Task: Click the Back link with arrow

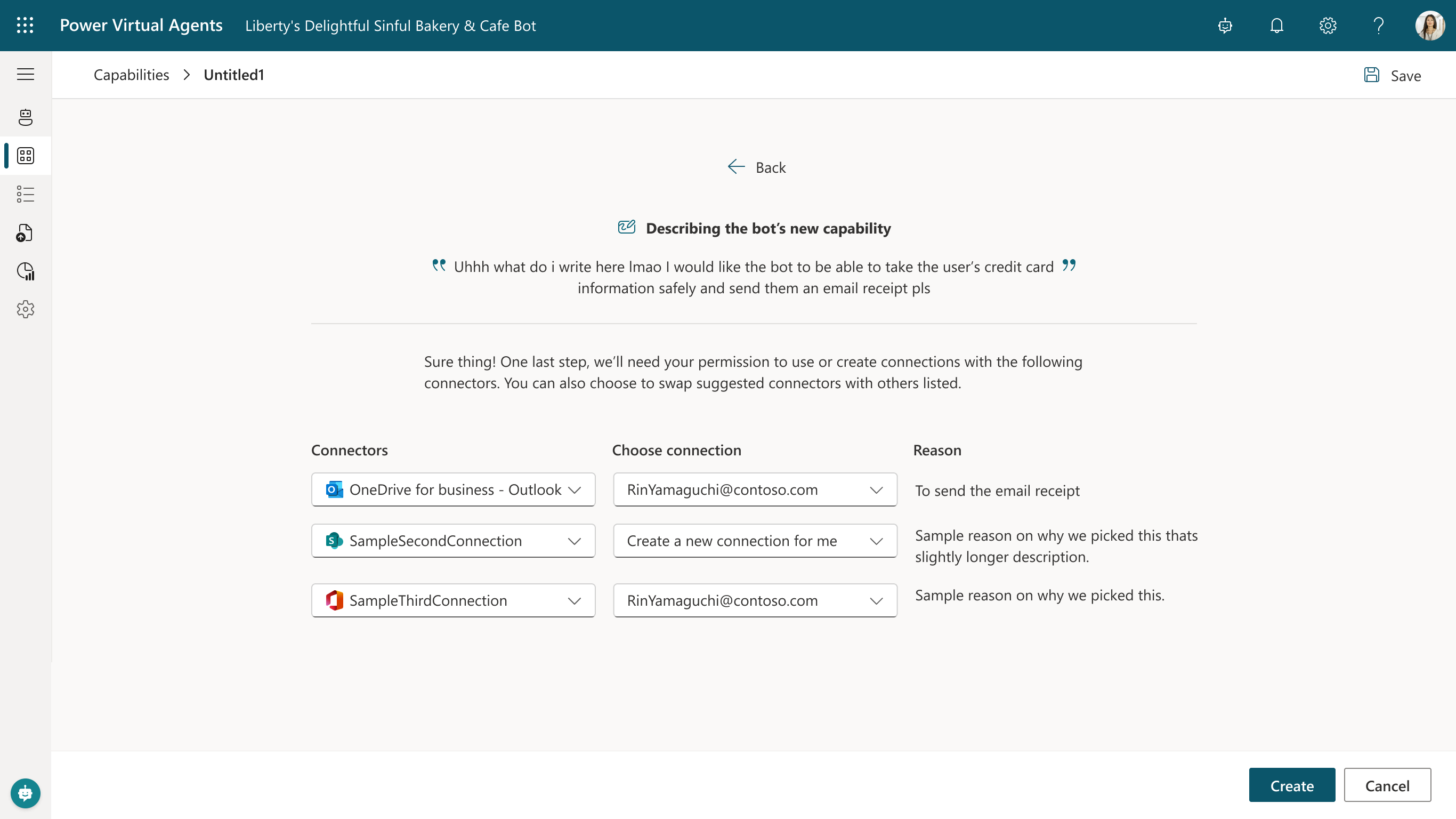Action: [756, 167]
